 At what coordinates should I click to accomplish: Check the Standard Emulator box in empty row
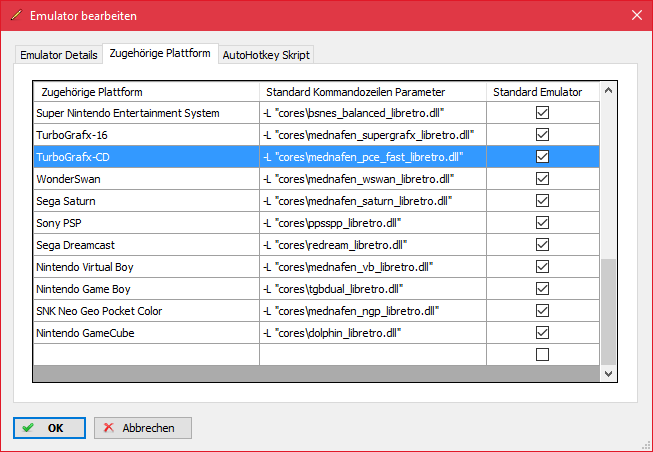pyautogui.click(x=542, y=355)
